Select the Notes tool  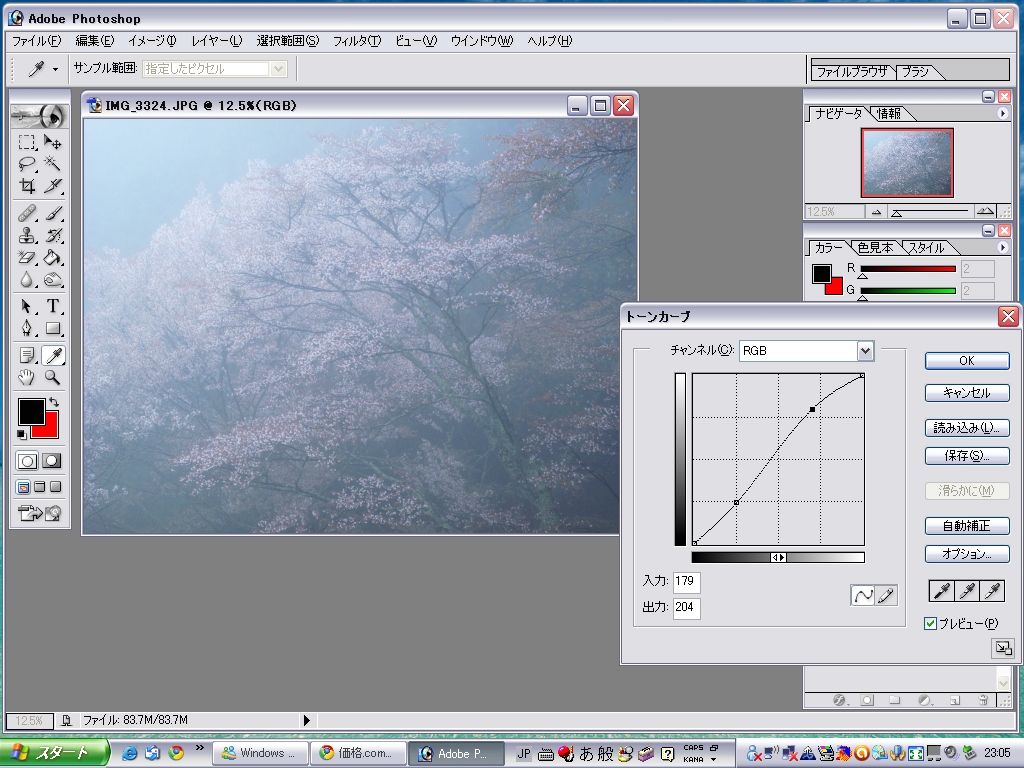pos(27,355)
